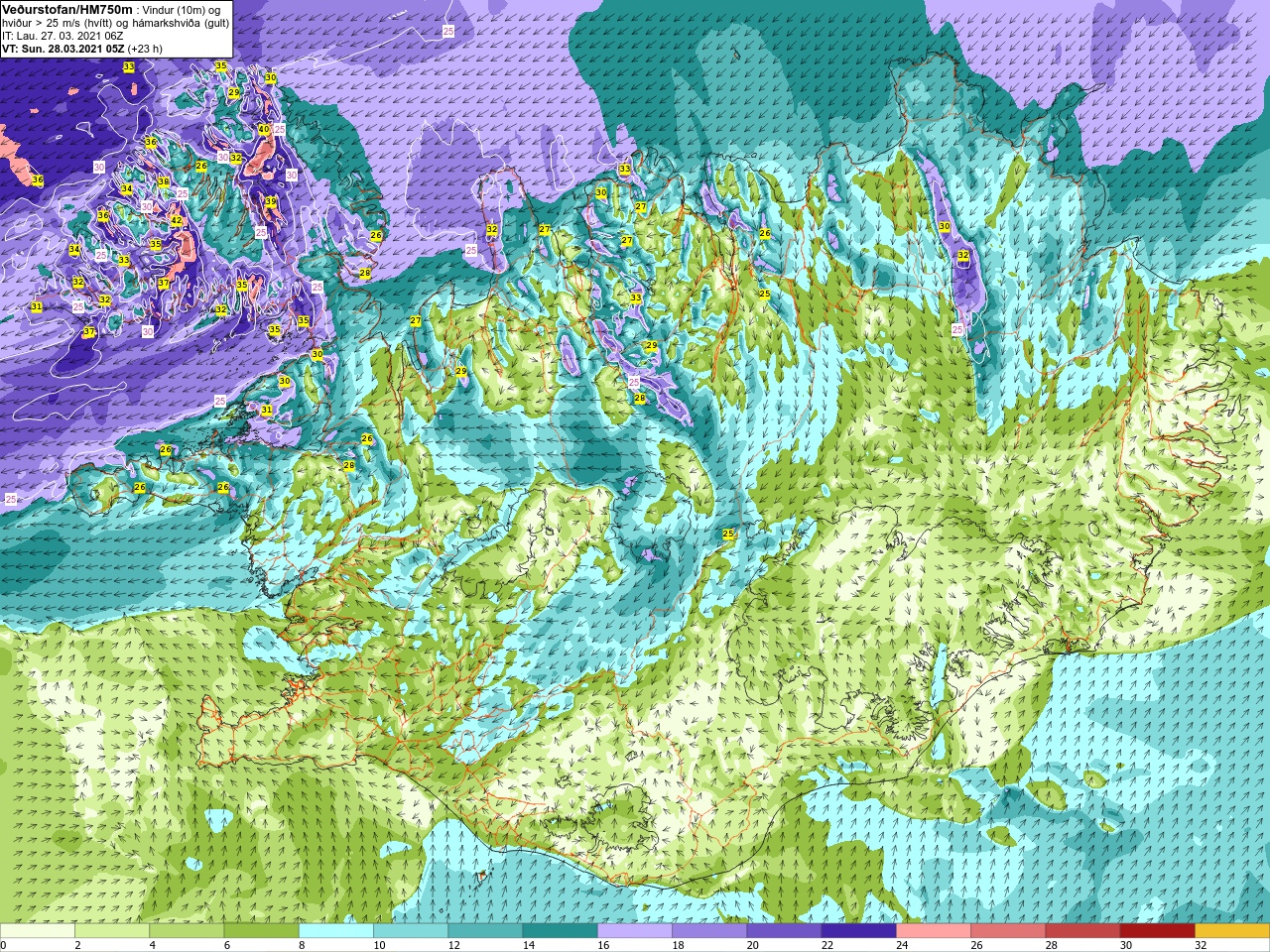Image resolution: width=1270 pixels, height=952 pixels.
Task: Click the 28–30 m/s red legend swatch
Action: (x=1082, y=930)
